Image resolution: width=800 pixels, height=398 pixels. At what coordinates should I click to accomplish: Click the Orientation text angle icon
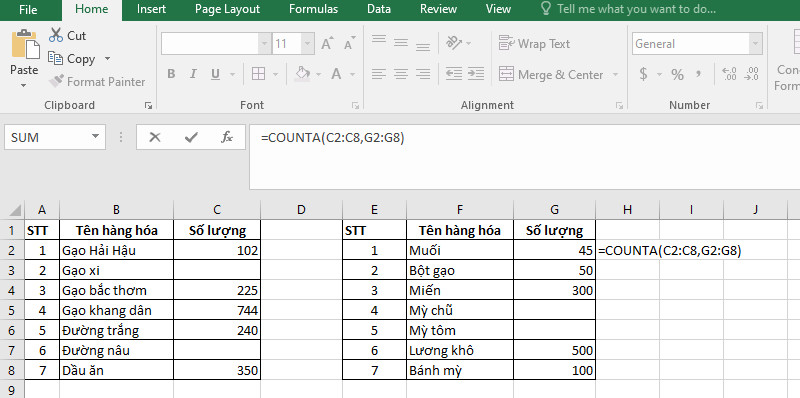453,43
